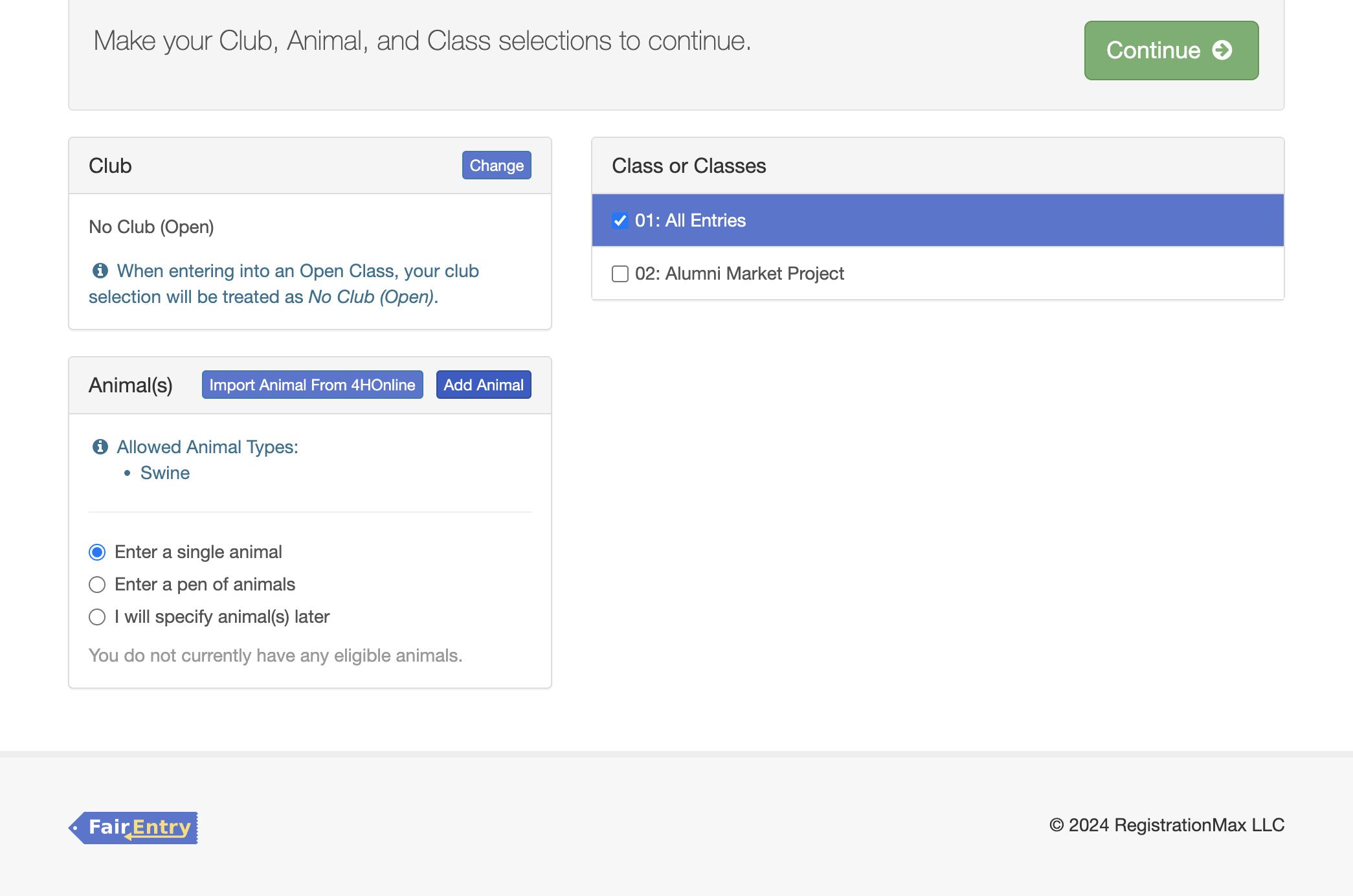
Task: Uncheck the 01: All Entries checkbox
Action: click(x=620, y=221)
